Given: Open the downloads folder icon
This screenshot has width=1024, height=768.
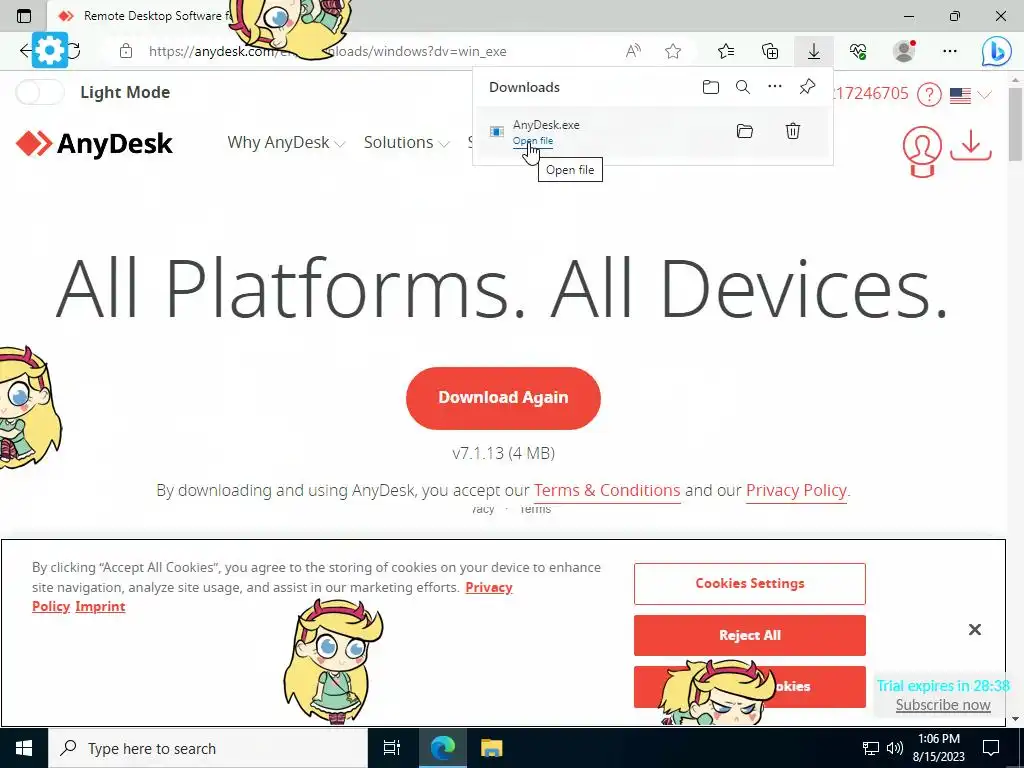Looking at the screenshot, I should pos(711,87).
